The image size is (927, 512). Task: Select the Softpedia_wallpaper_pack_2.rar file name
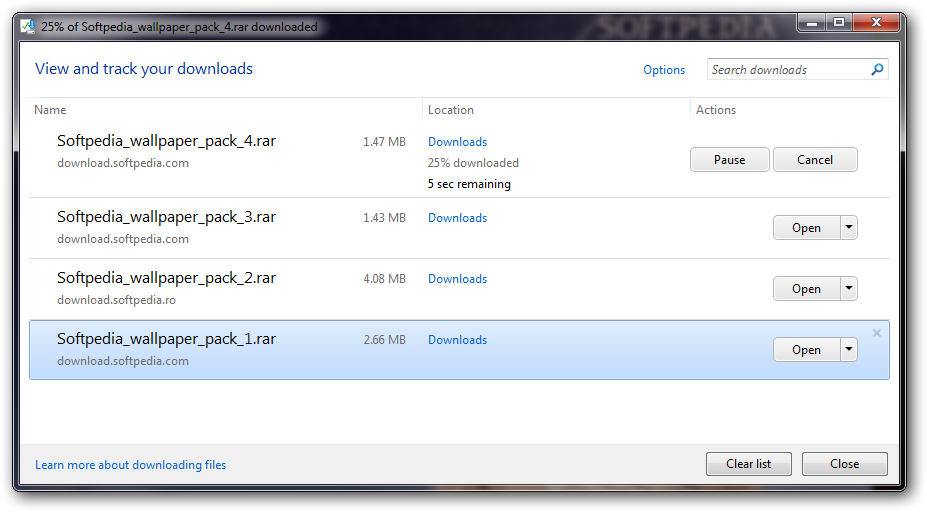[166, 278]
